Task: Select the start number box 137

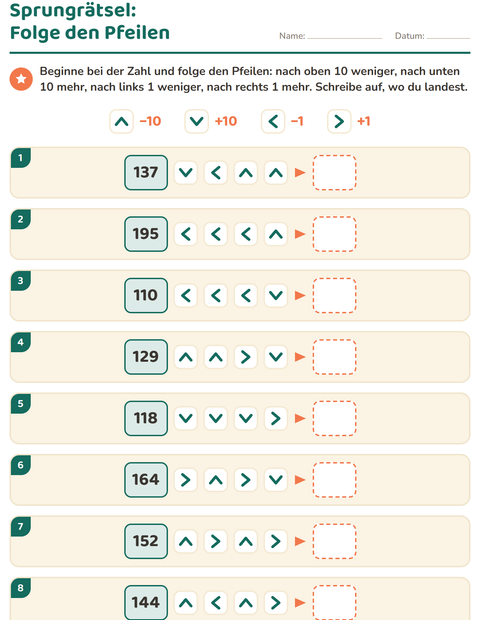Action: [146, 173]
